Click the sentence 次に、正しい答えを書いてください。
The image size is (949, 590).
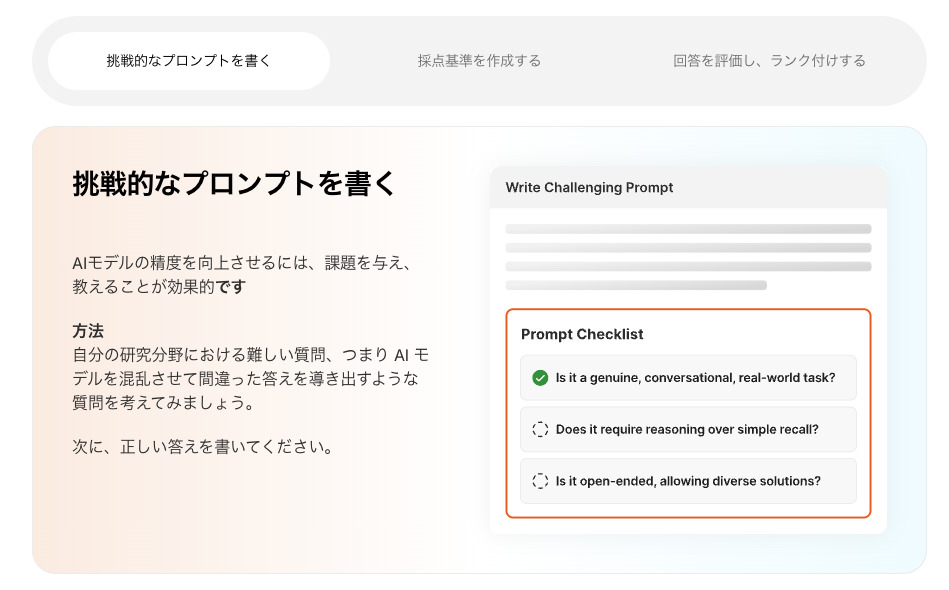click(x=203, y=446)
